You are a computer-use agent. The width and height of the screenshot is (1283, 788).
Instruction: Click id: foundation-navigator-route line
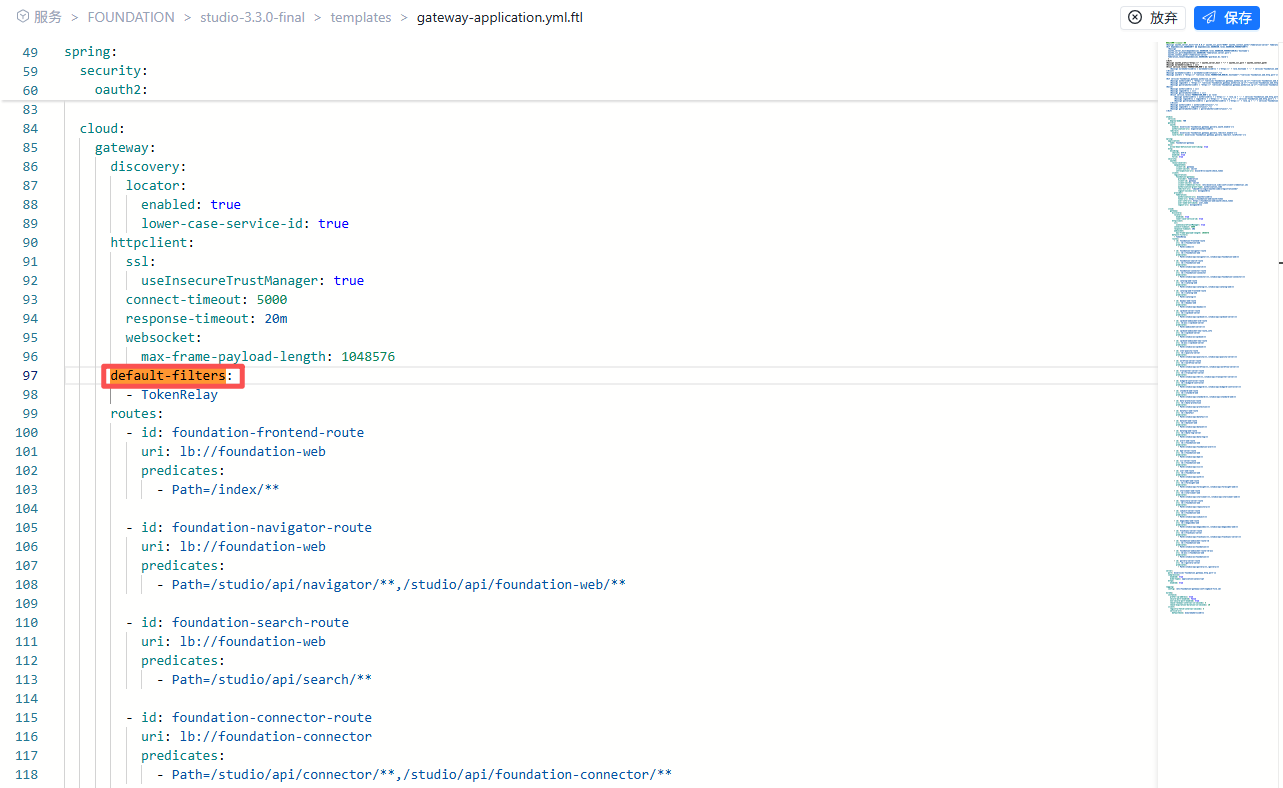tap(249, 527)
